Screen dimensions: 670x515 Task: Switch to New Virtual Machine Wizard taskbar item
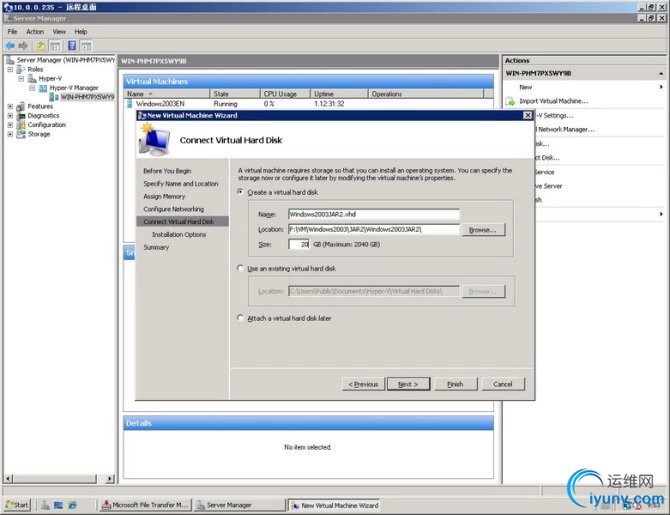[x=335, y=506]
